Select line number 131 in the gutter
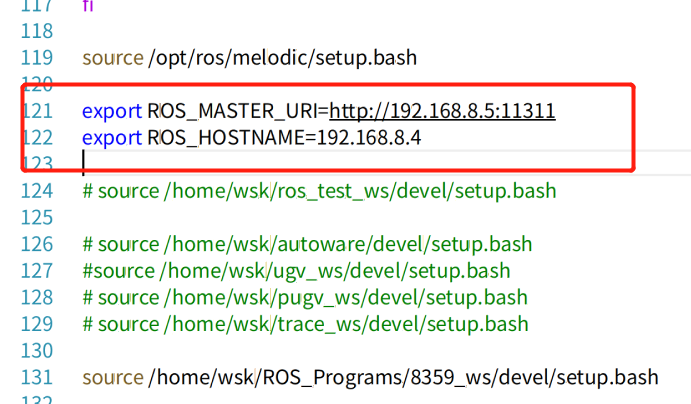Viewport: 691px width, 404px height. tap(37, 378)
